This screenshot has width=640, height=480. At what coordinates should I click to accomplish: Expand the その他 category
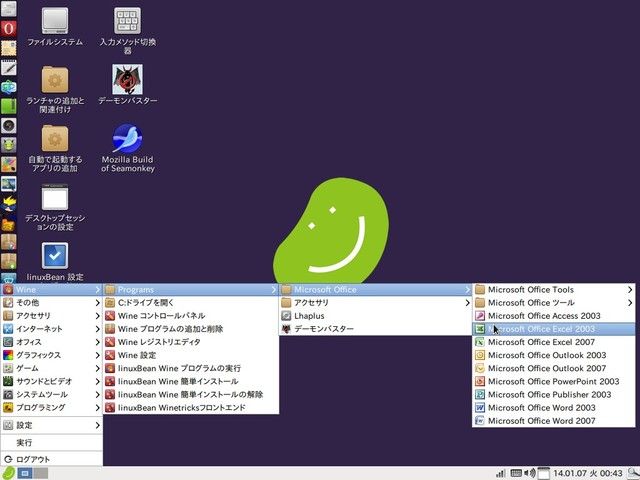(51, 303)
